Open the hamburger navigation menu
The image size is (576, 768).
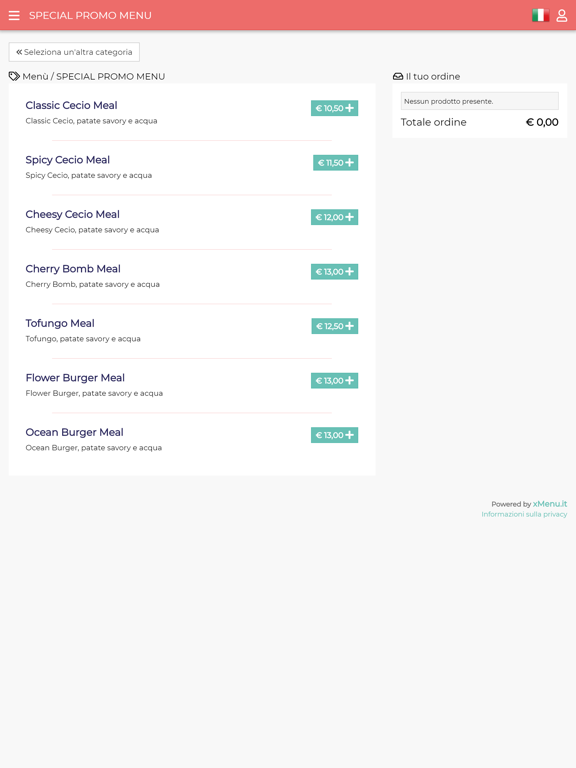[14, 16]
